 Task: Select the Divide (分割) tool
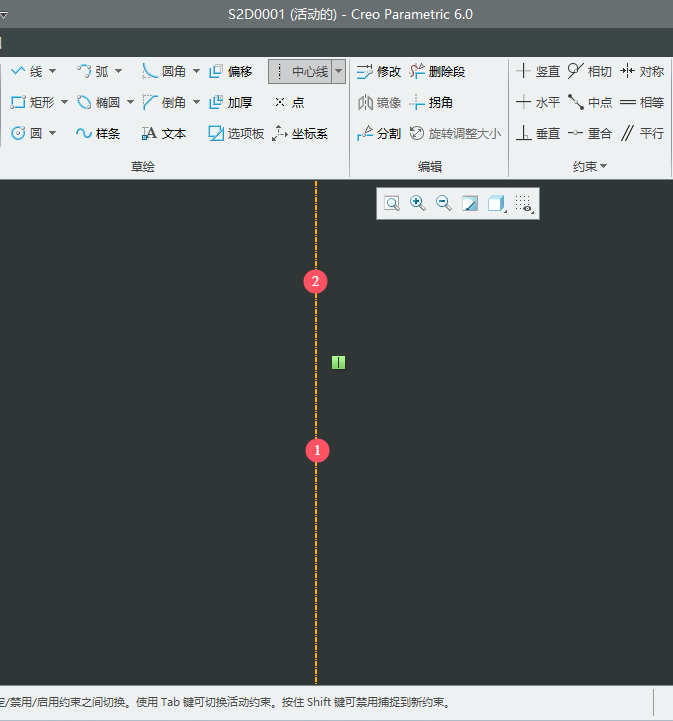pos(379,133)
